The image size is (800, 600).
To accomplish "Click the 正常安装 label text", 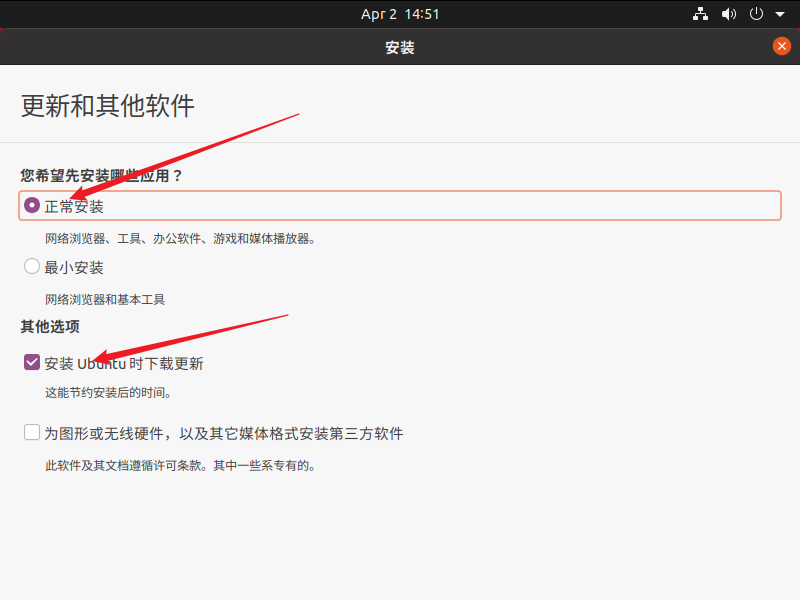I will pyautogui.click(x=74, y=207).
